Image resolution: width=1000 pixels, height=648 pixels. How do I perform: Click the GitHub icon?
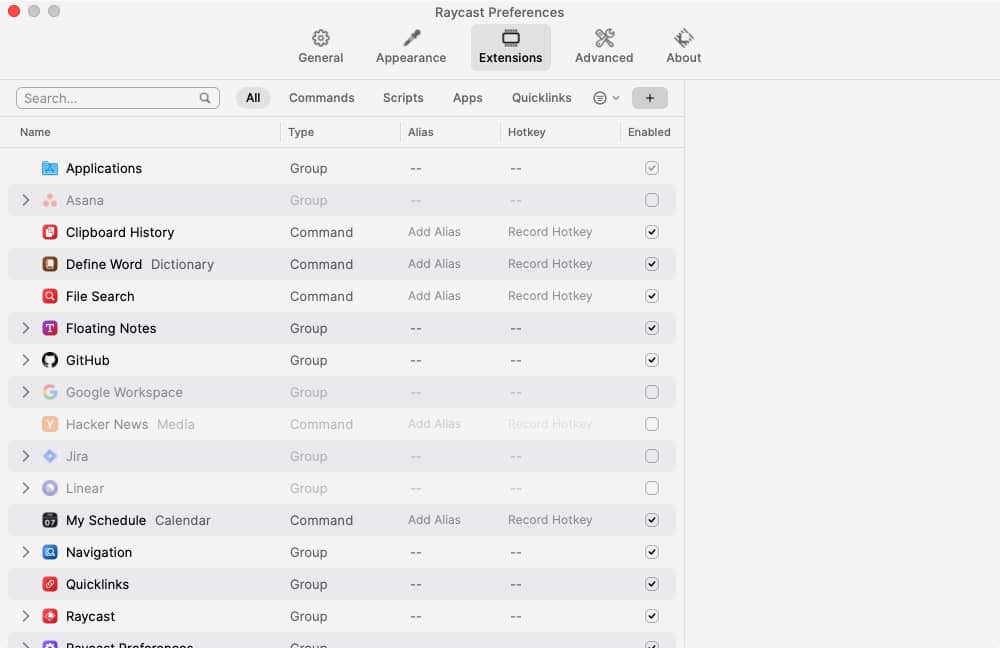50,360
